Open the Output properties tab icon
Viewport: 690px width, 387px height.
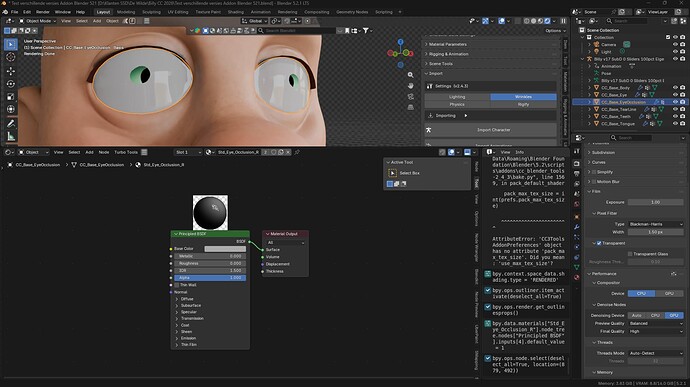pos(576,173)
